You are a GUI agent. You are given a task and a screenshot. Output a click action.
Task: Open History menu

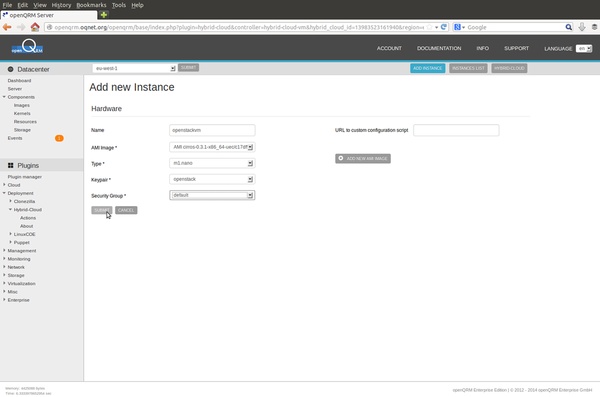(x=61, y=5)
